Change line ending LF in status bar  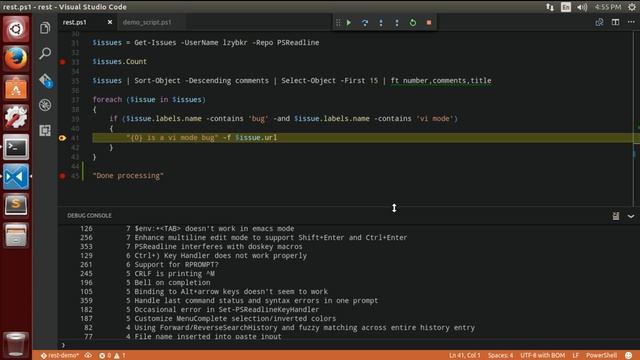point(576,356)
